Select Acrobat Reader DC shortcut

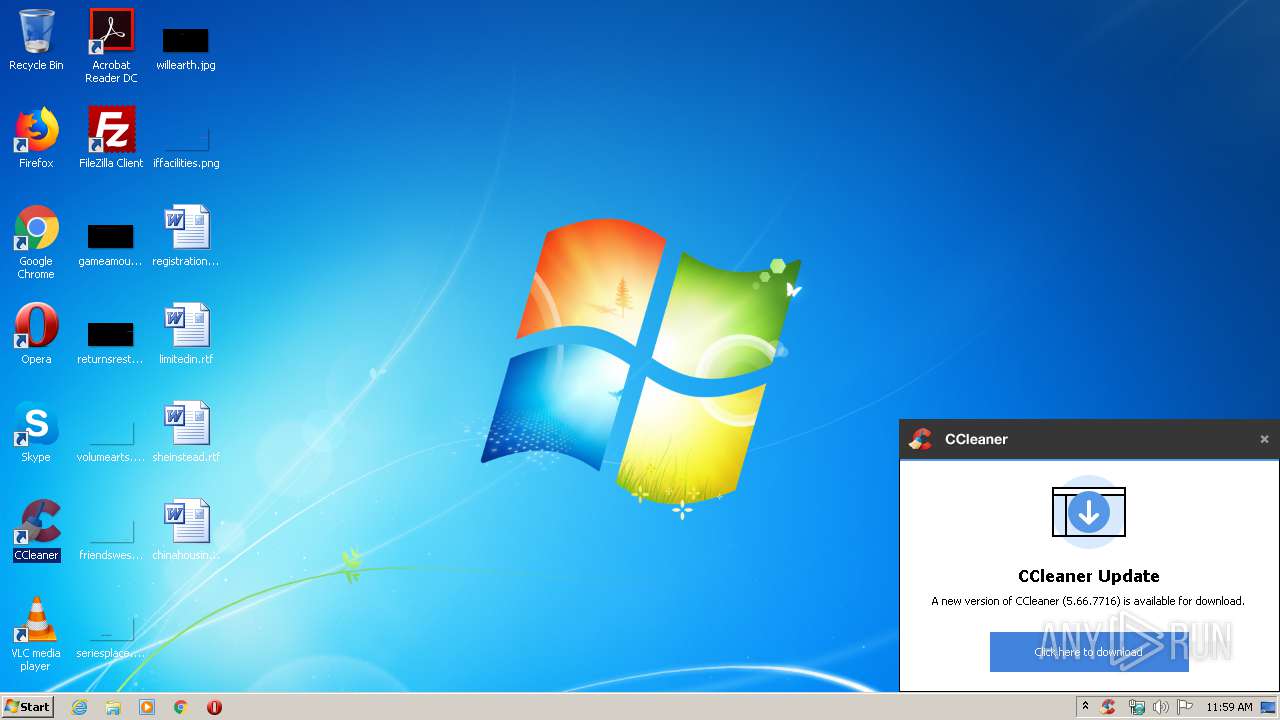click(111, 46)
